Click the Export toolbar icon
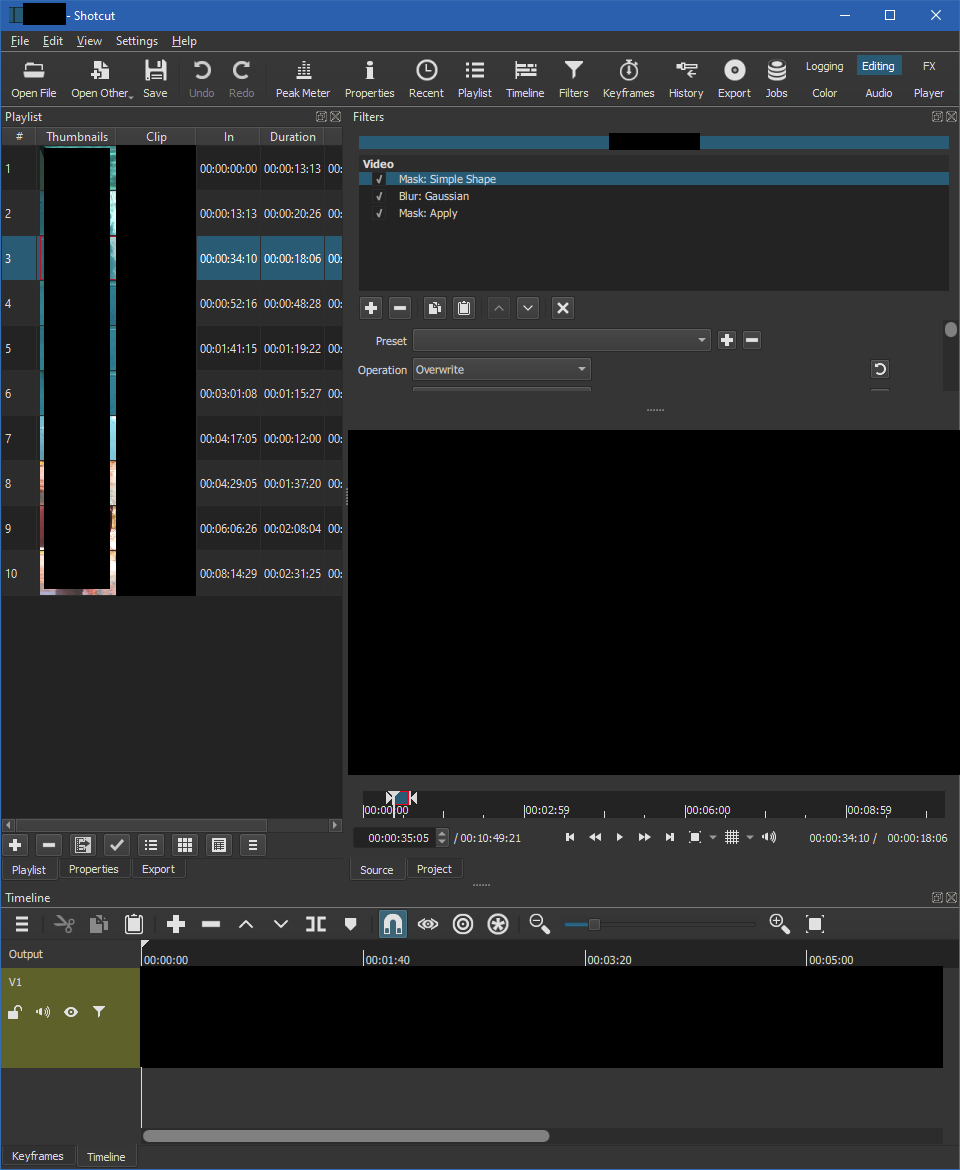Screen dimensions: 960x1170 point(734,79)
